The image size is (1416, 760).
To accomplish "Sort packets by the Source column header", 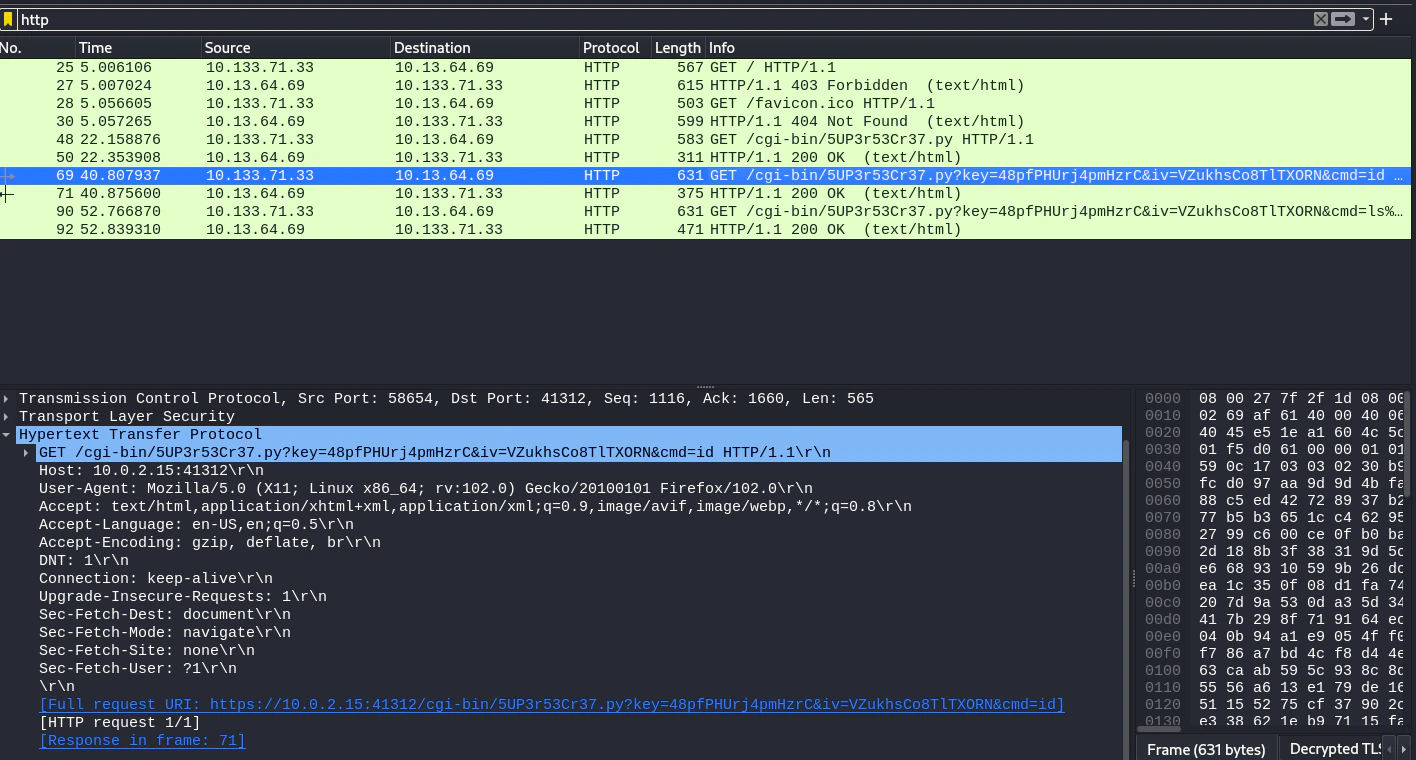I will click(x=296, y=48).
